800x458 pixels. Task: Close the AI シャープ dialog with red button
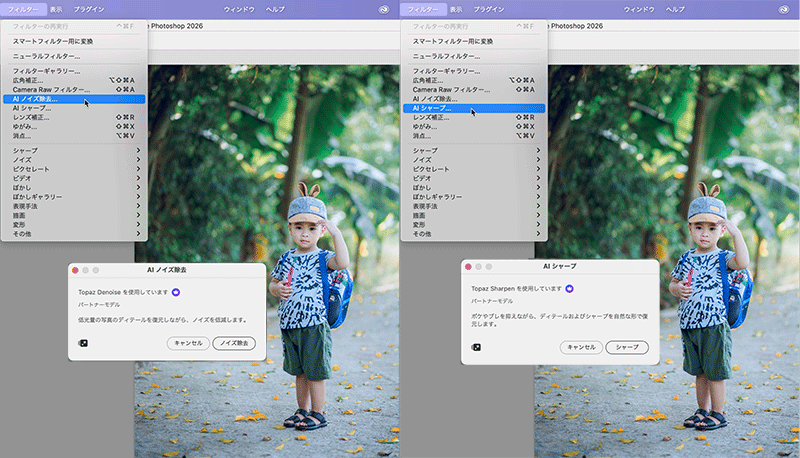pyautogui.click(x=468, y=267)
